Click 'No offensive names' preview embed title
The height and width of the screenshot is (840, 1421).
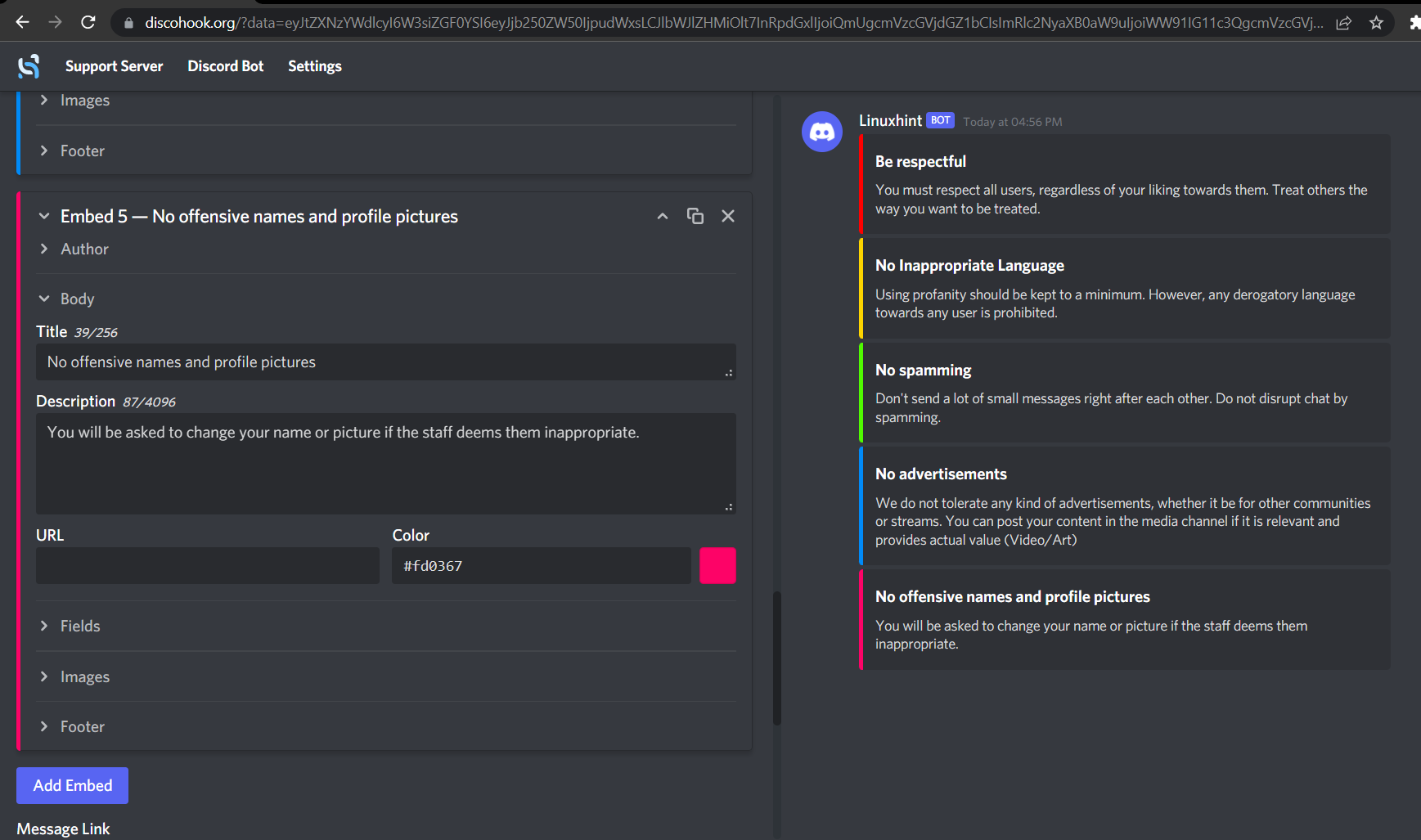pyautogui.click(x=1013, y=596)
